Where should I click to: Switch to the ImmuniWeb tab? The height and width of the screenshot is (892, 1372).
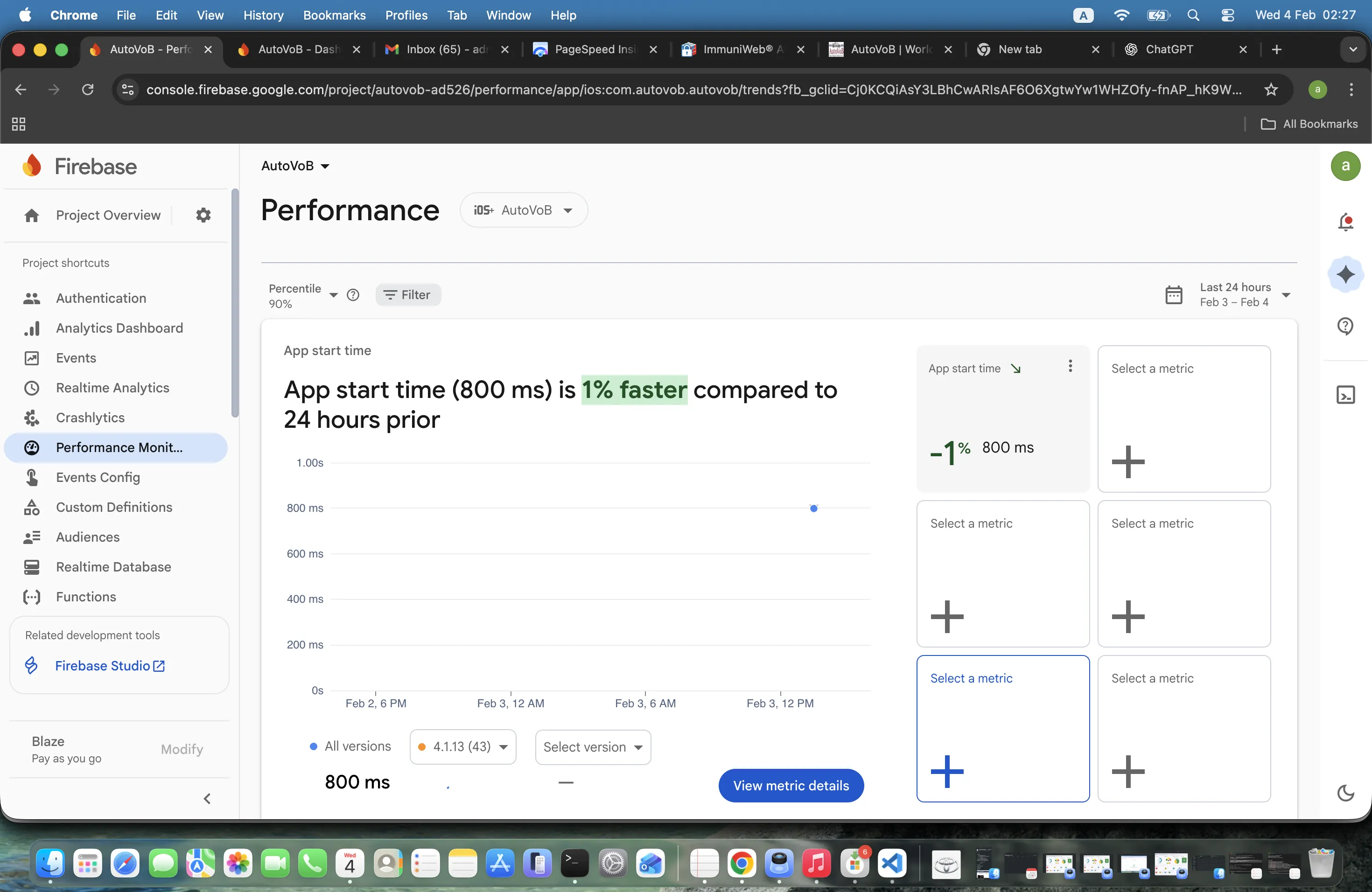point(742,49)
